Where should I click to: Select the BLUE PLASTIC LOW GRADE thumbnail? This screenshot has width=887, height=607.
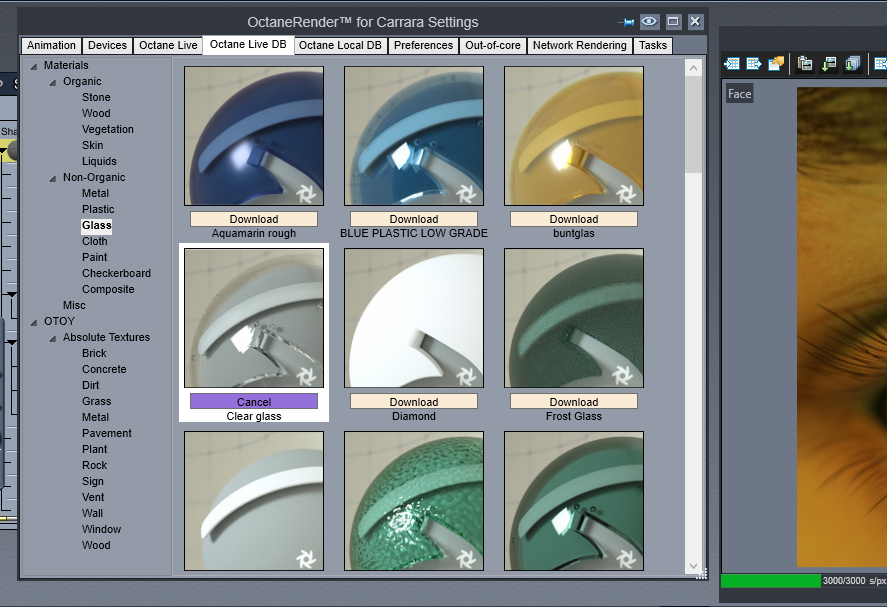click(414, 136)
